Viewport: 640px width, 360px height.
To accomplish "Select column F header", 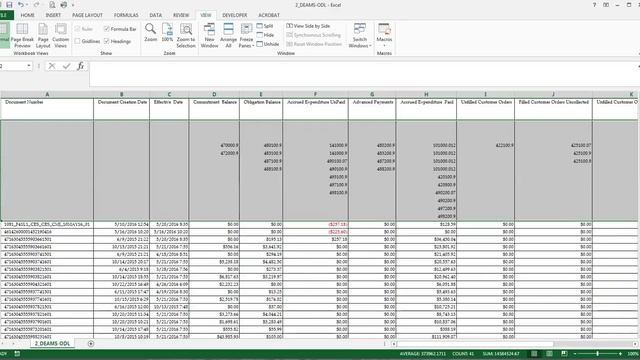I will [x=315, y=94].
